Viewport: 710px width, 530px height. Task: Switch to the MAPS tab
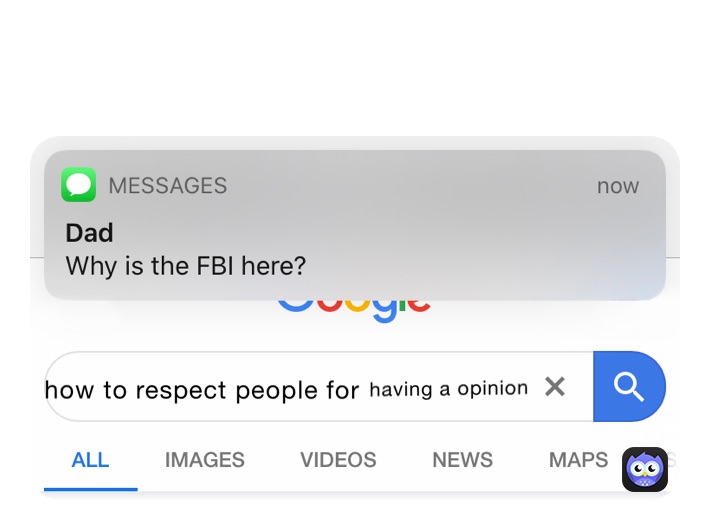coord(578,460)
